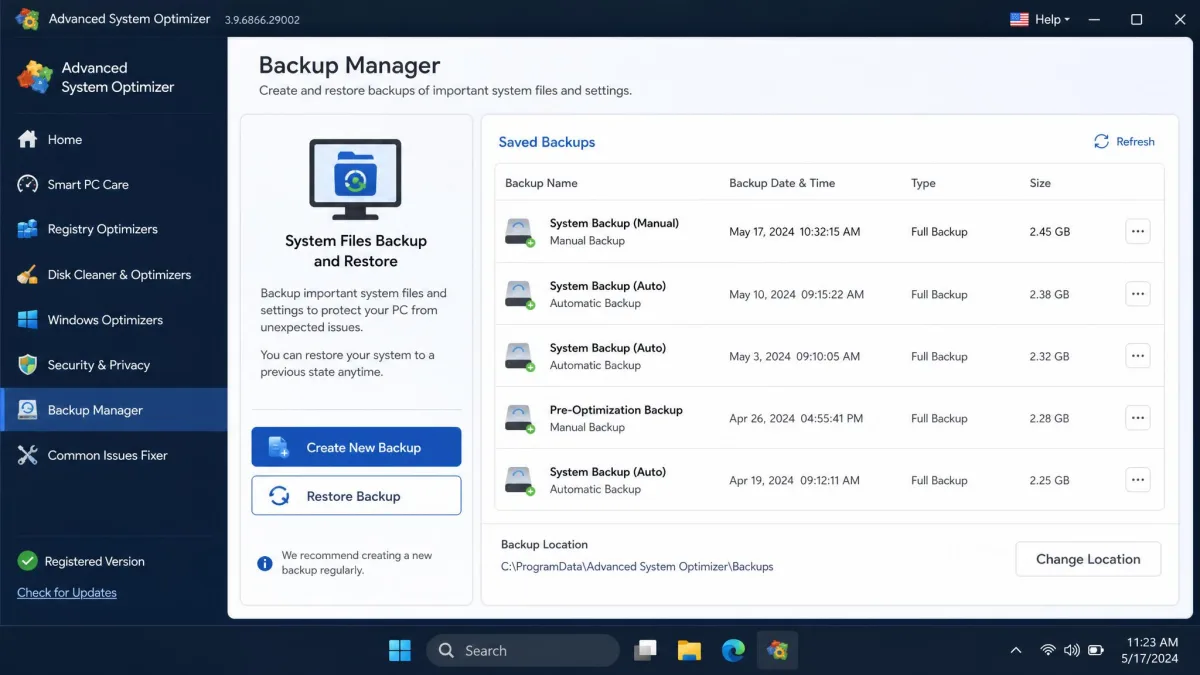The width and height of the screenshot is (1200, 675).
Task: Click the Home house icon in sidebar
Action: (x=28, y=139)
